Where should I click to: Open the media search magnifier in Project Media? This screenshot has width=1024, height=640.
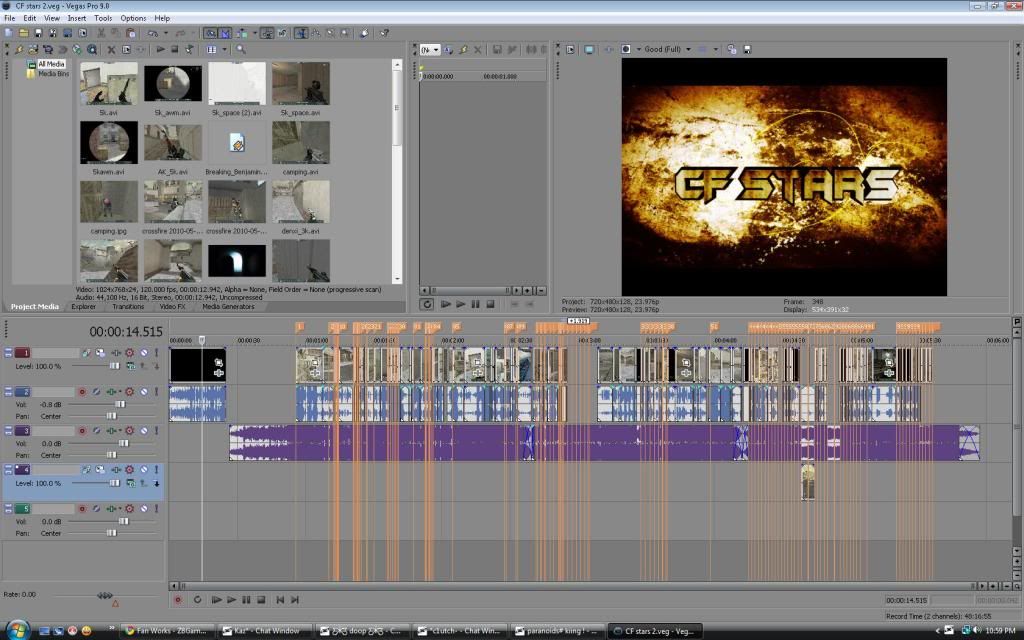coord(240,49)
